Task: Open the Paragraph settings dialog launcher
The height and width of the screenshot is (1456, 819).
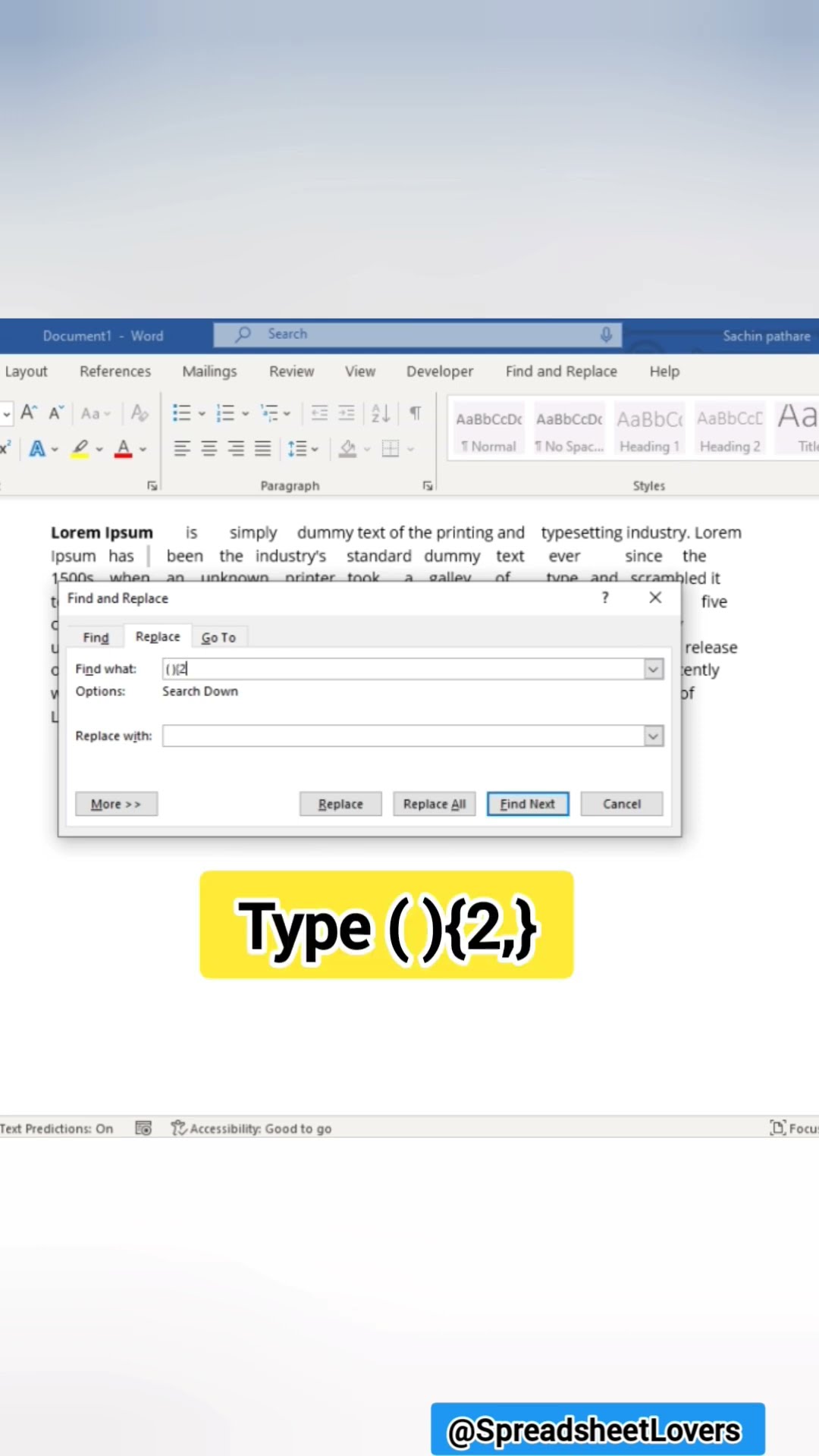Action: tap(428, 486)
